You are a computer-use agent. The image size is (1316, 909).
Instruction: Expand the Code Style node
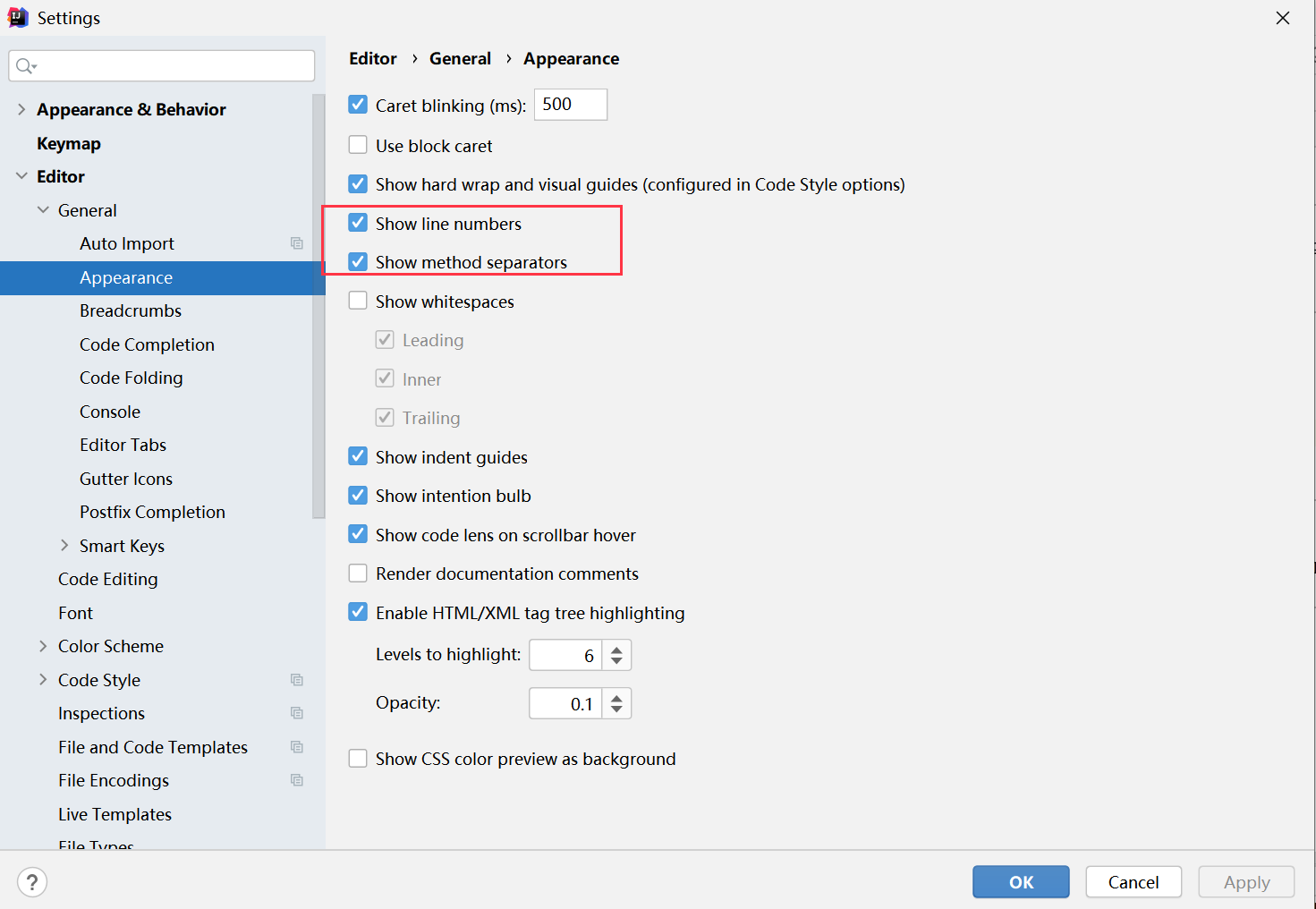tap(43, 680)
